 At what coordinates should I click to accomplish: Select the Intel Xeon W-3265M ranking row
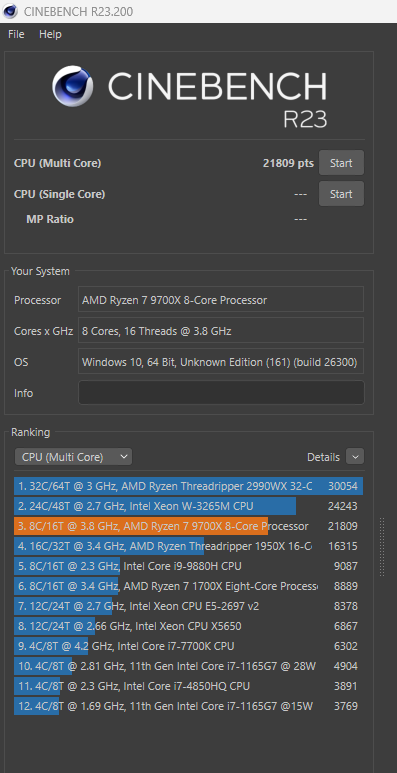pyautogui.click(x=188, y=506)
